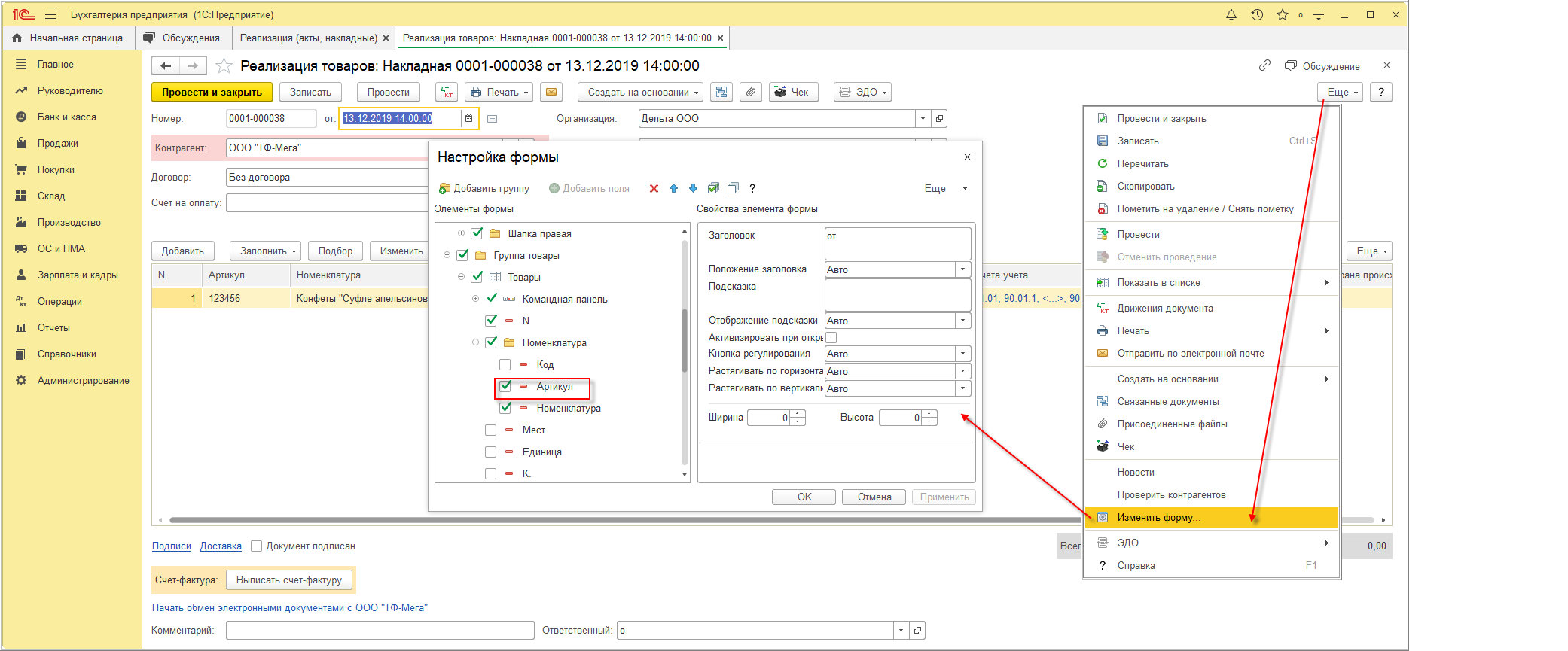Toggle Артикул checkbox in form elements
The image size is (1568, 651).
click(505, 386)
